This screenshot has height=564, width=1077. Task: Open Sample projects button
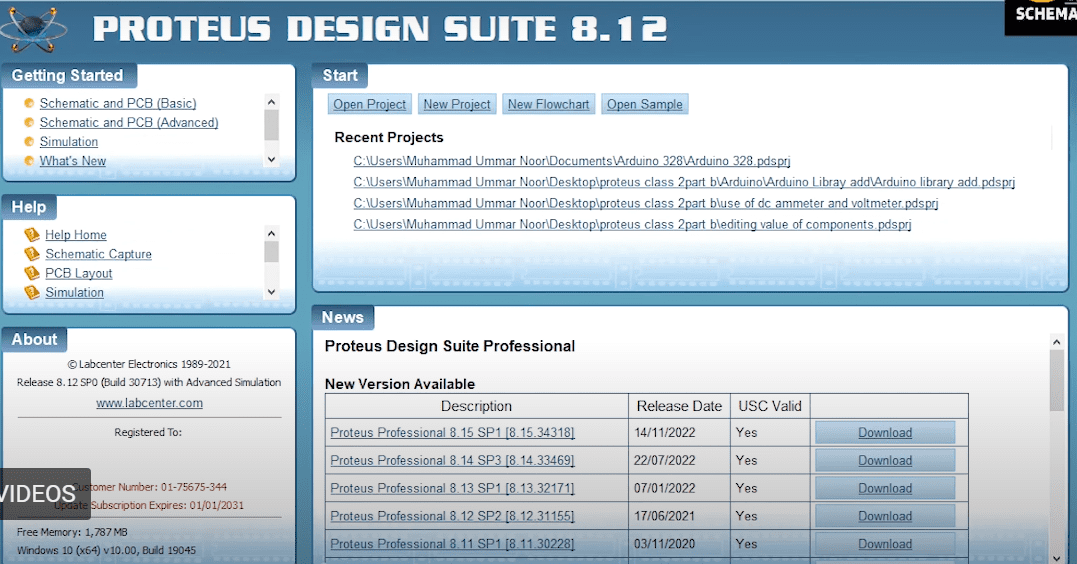644,104
